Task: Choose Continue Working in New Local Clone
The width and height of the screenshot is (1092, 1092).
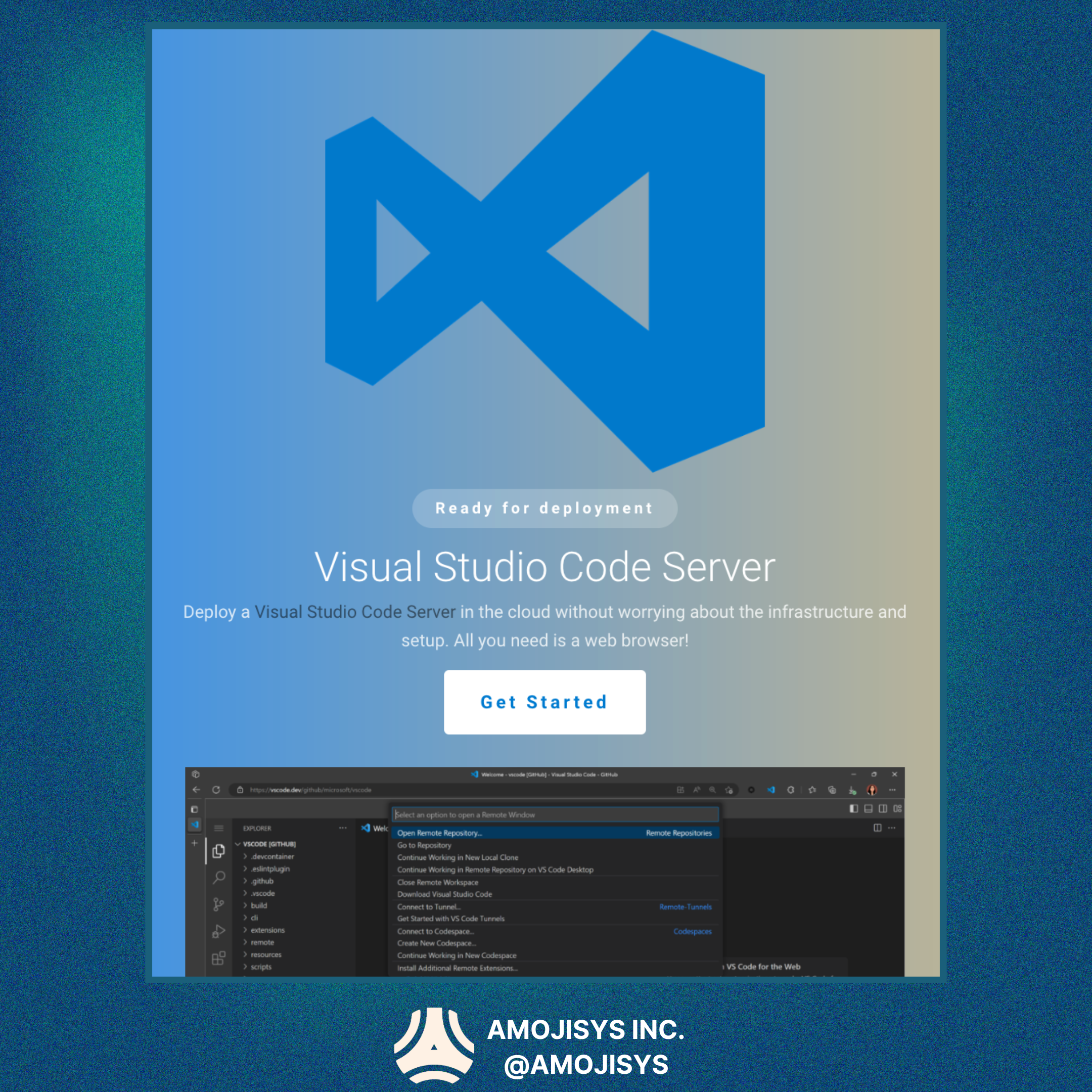Action: click(556, 857)
